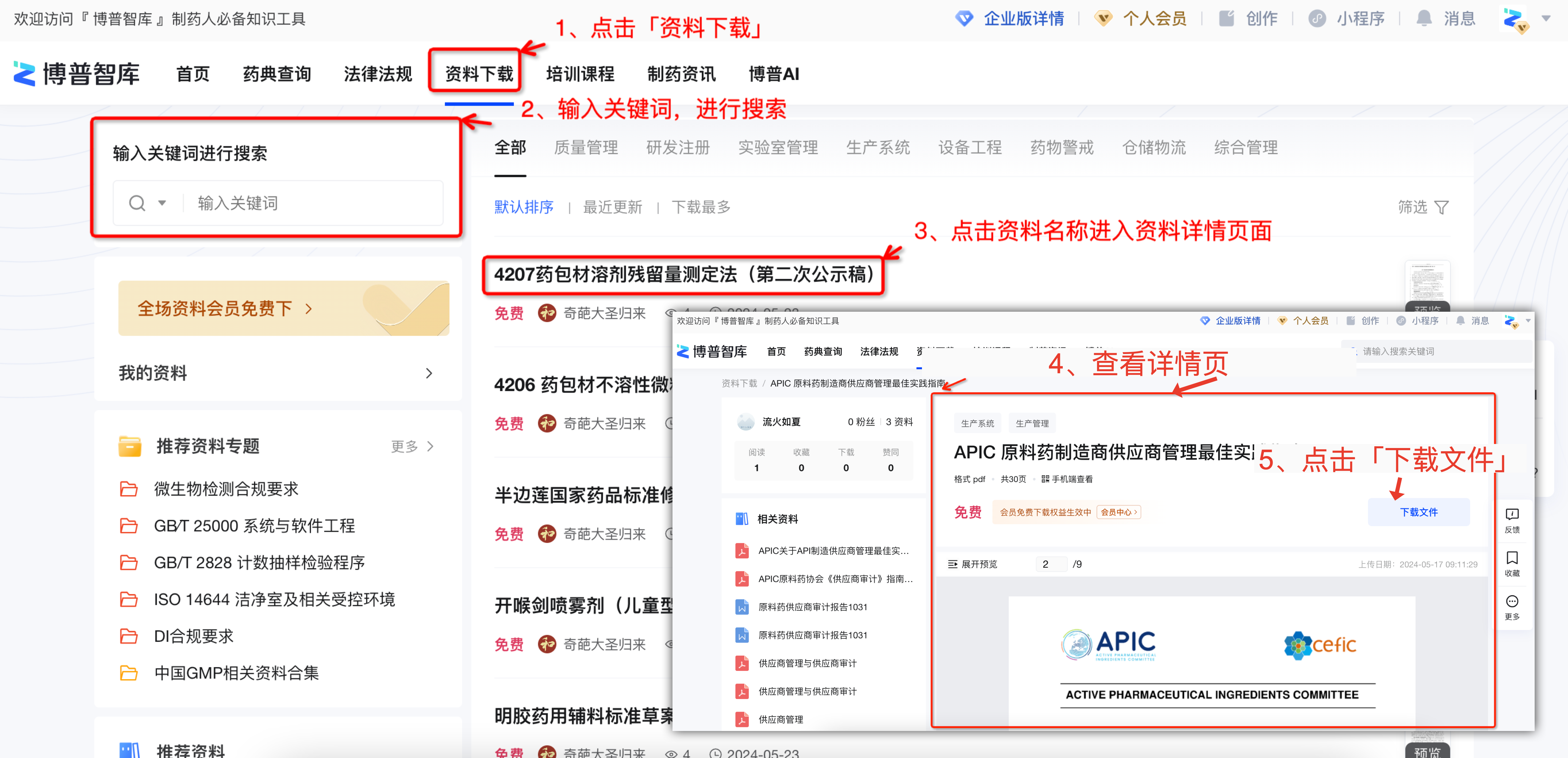Click 生产系统 tag in detail window
Viewport: 1568px width, 758px height.
tap(978, 423)
